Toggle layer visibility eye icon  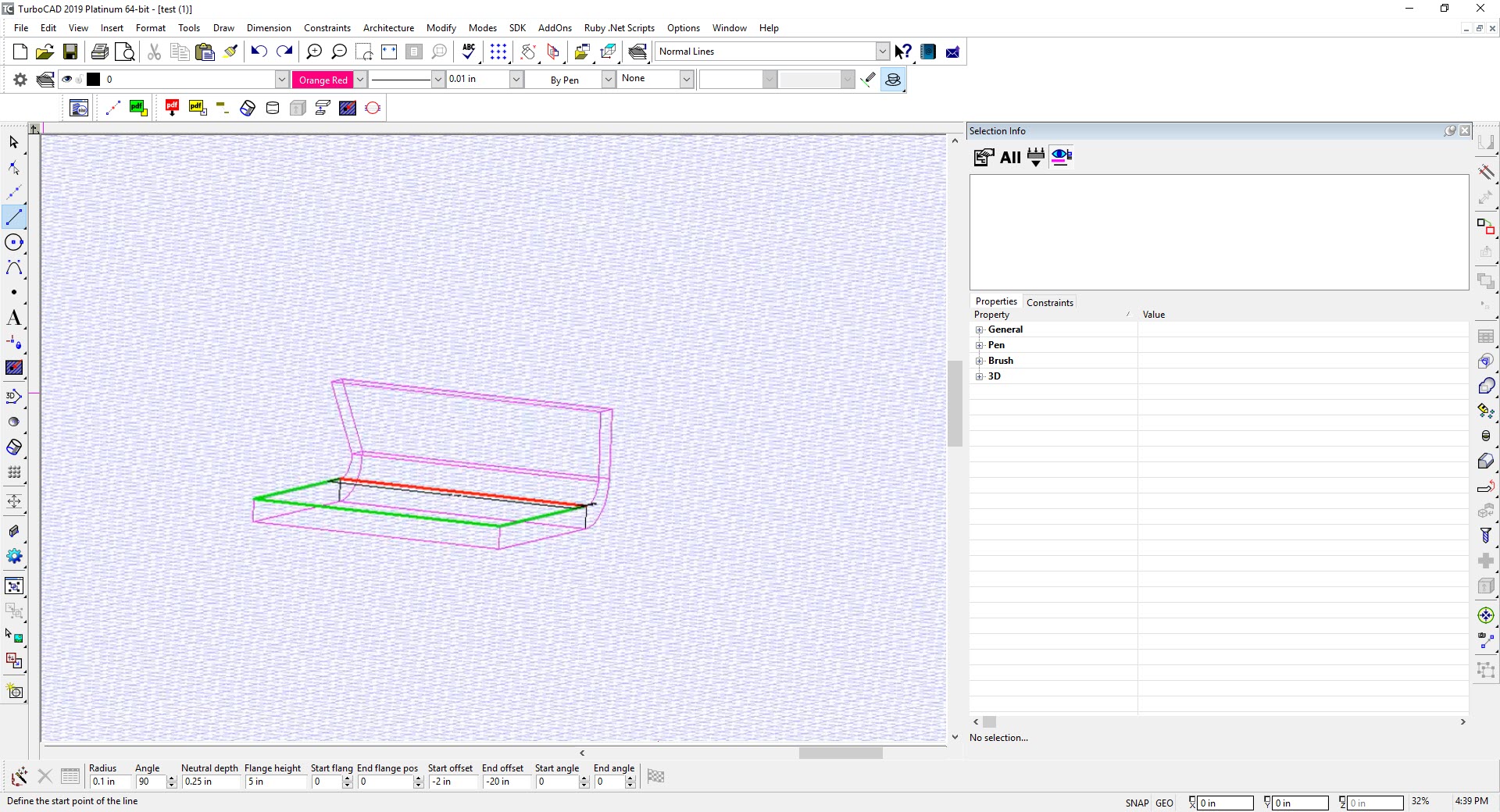67,79
